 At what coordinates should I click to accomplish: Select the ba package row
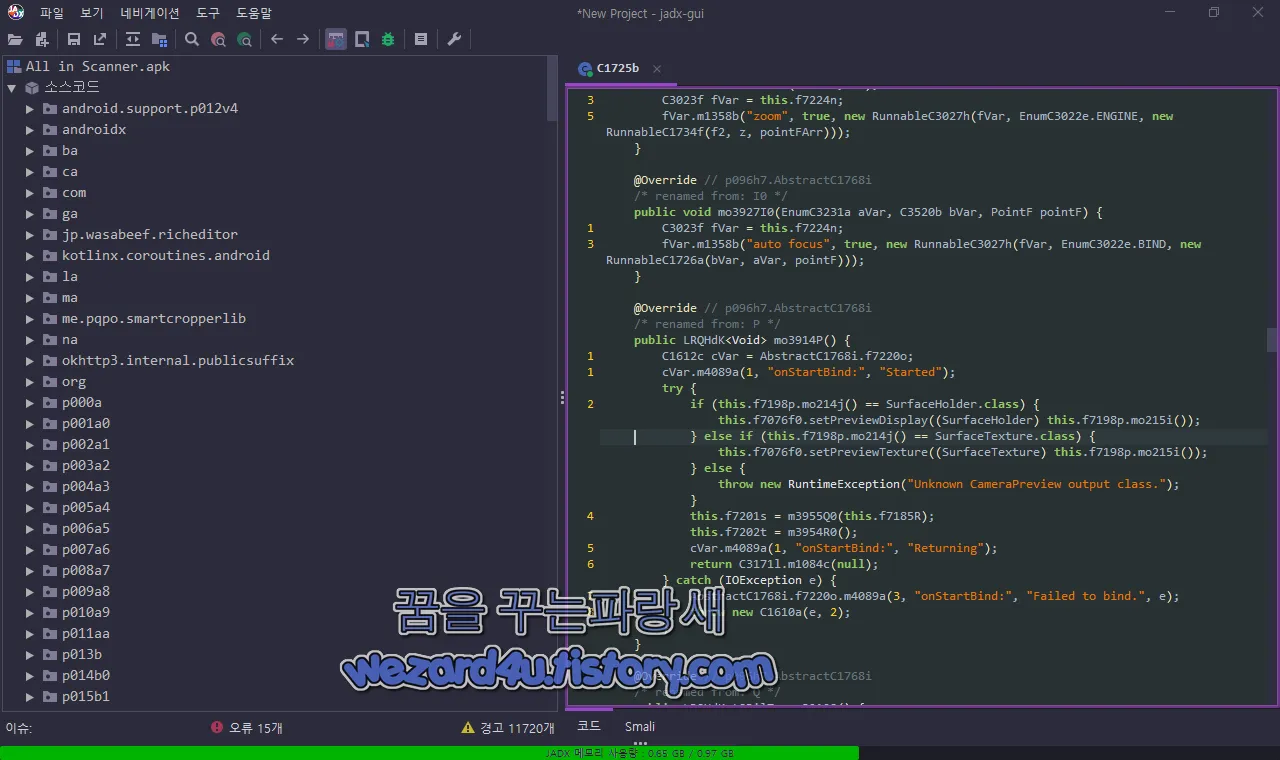coord(70,150)
